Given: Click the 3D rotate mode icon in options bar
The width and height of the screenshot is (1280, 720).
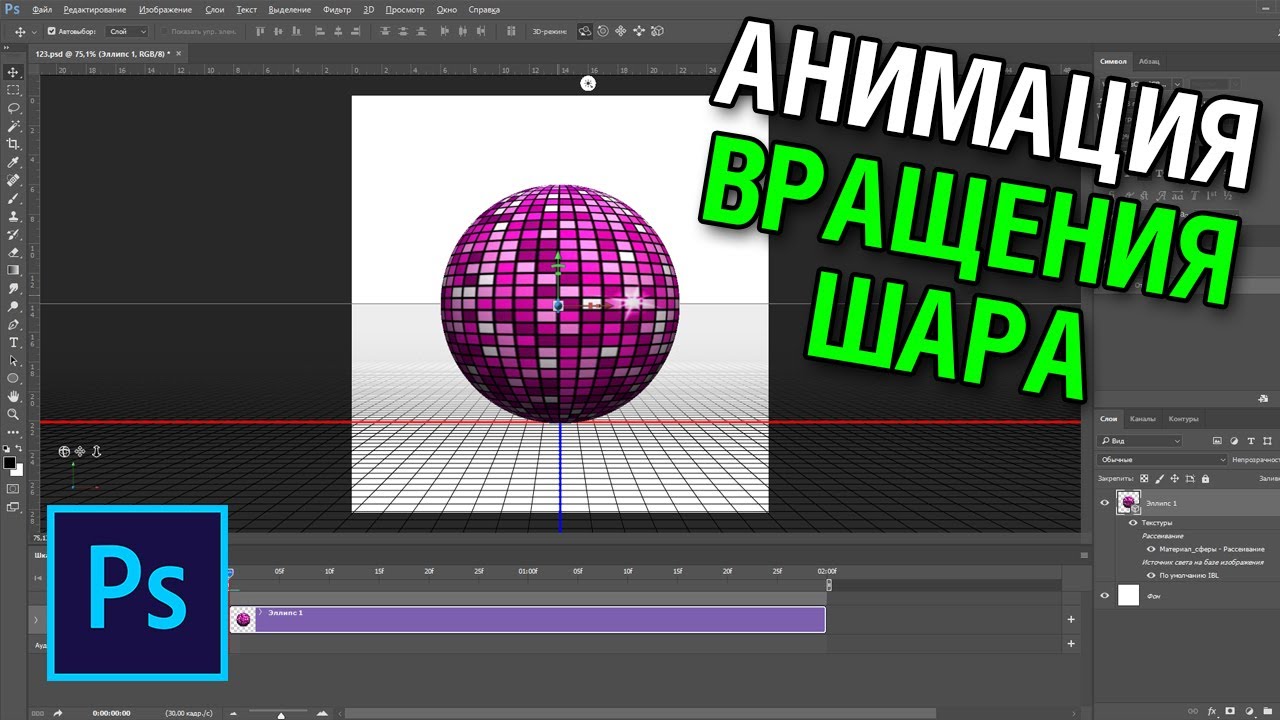Looking at the screenshot, I should point(585,31).
